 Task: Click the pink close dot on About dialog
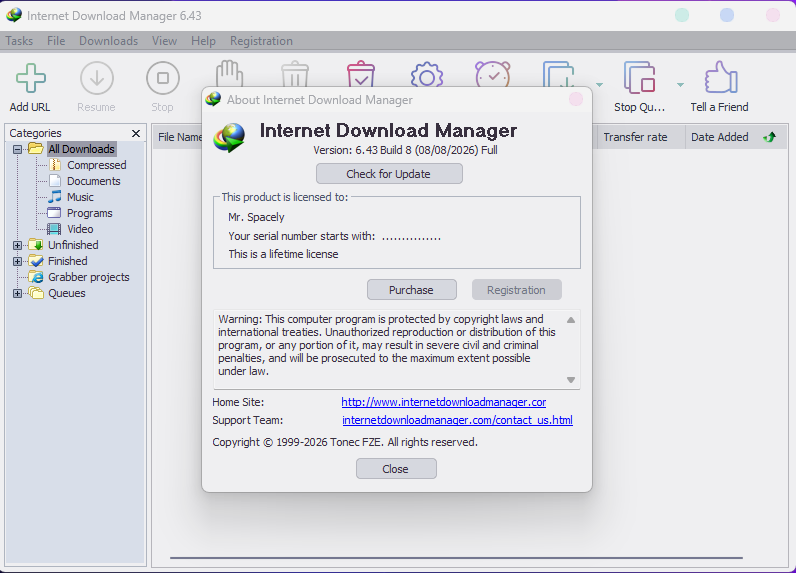576,99
